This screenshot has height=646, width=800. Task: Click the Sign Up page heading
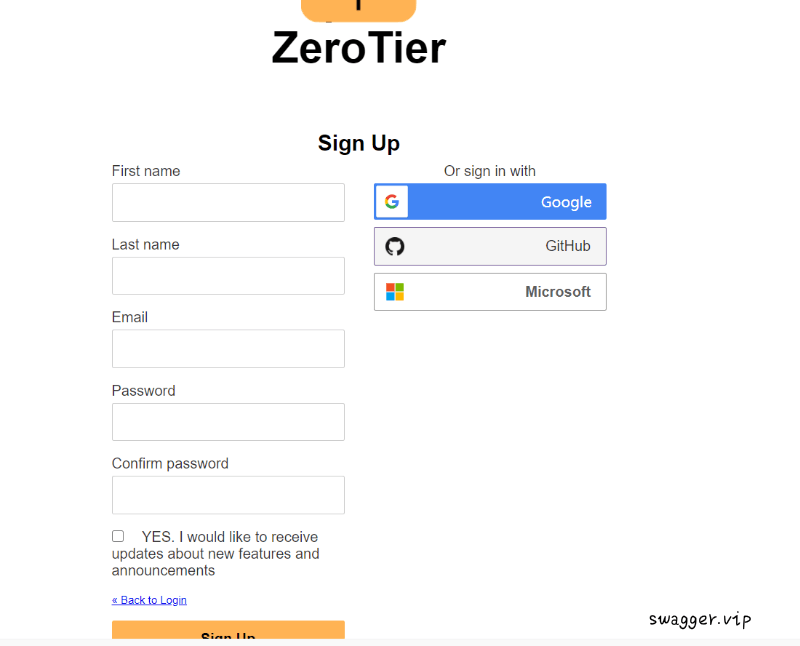(358, 143)
